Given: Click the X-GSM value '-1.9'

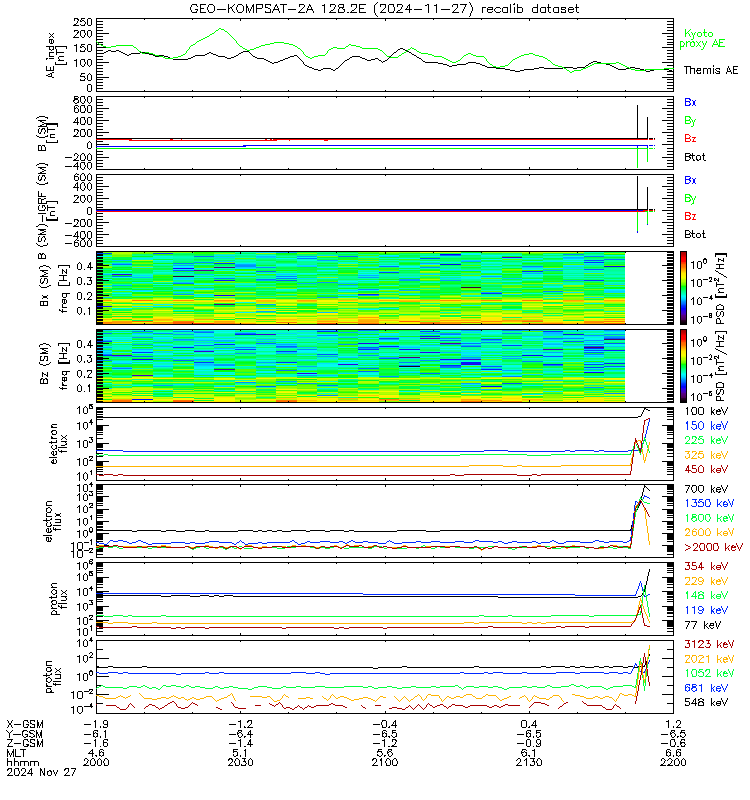Looking at the screenshot, I should (x=96, y=724).
